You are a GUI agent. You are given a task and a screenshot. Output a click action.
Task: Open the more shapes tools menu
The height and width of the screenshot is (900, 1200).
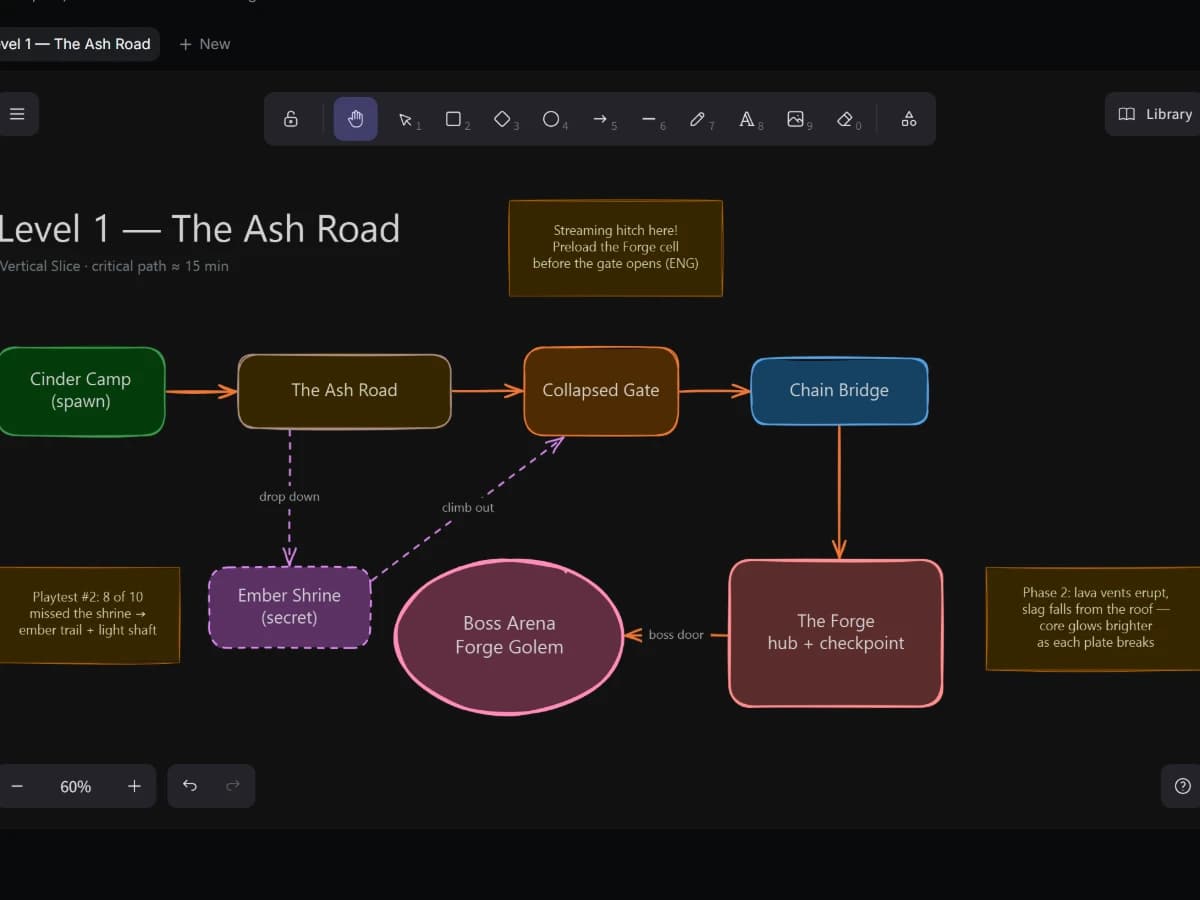909,119
